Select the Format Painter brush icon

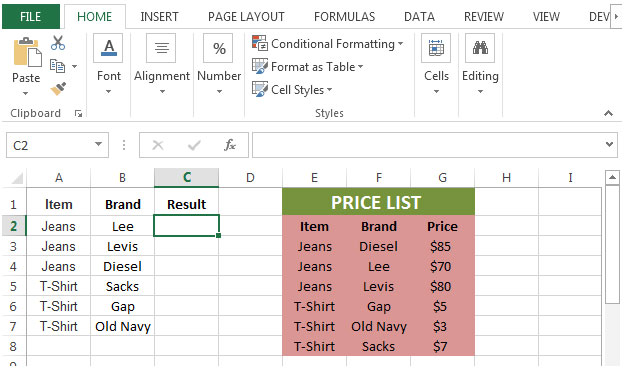pyautogui.click(x=58, y=88)
